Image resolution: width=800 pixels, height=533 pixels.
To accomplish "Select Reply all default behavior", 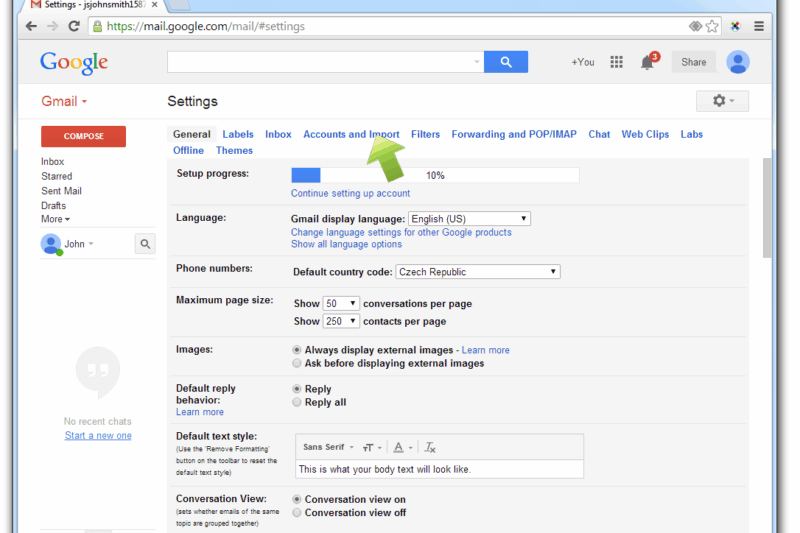I will click(x=296, y=402).
